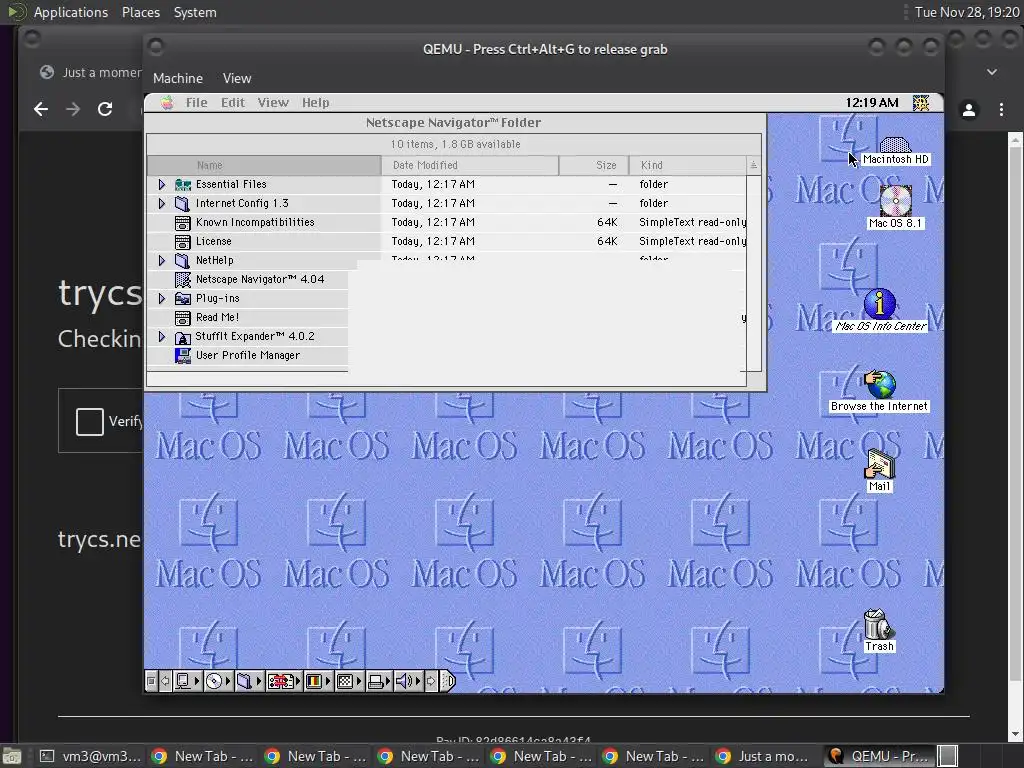Select the Internet Config 1.3 folder icon

pos(183,204)
